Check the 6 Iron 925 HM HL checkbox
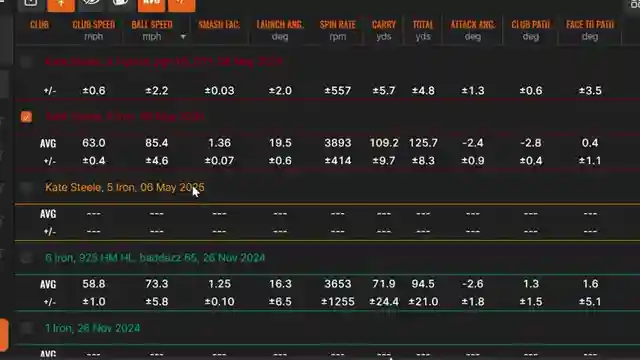Viewport: 640px width, 360px height. 26,258
